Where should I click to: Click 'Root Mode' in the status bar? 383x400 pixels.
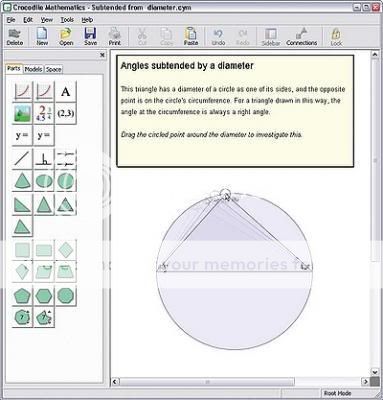click(337, 393)
